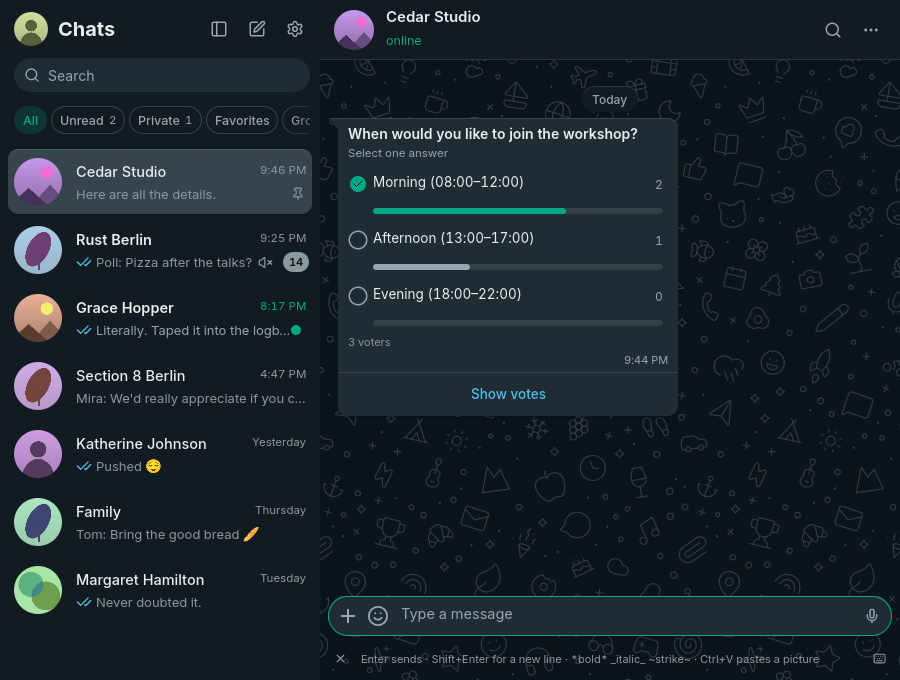900x680 pixels.
Task: Click the Morning option progress bar
Action: point(518,211)
